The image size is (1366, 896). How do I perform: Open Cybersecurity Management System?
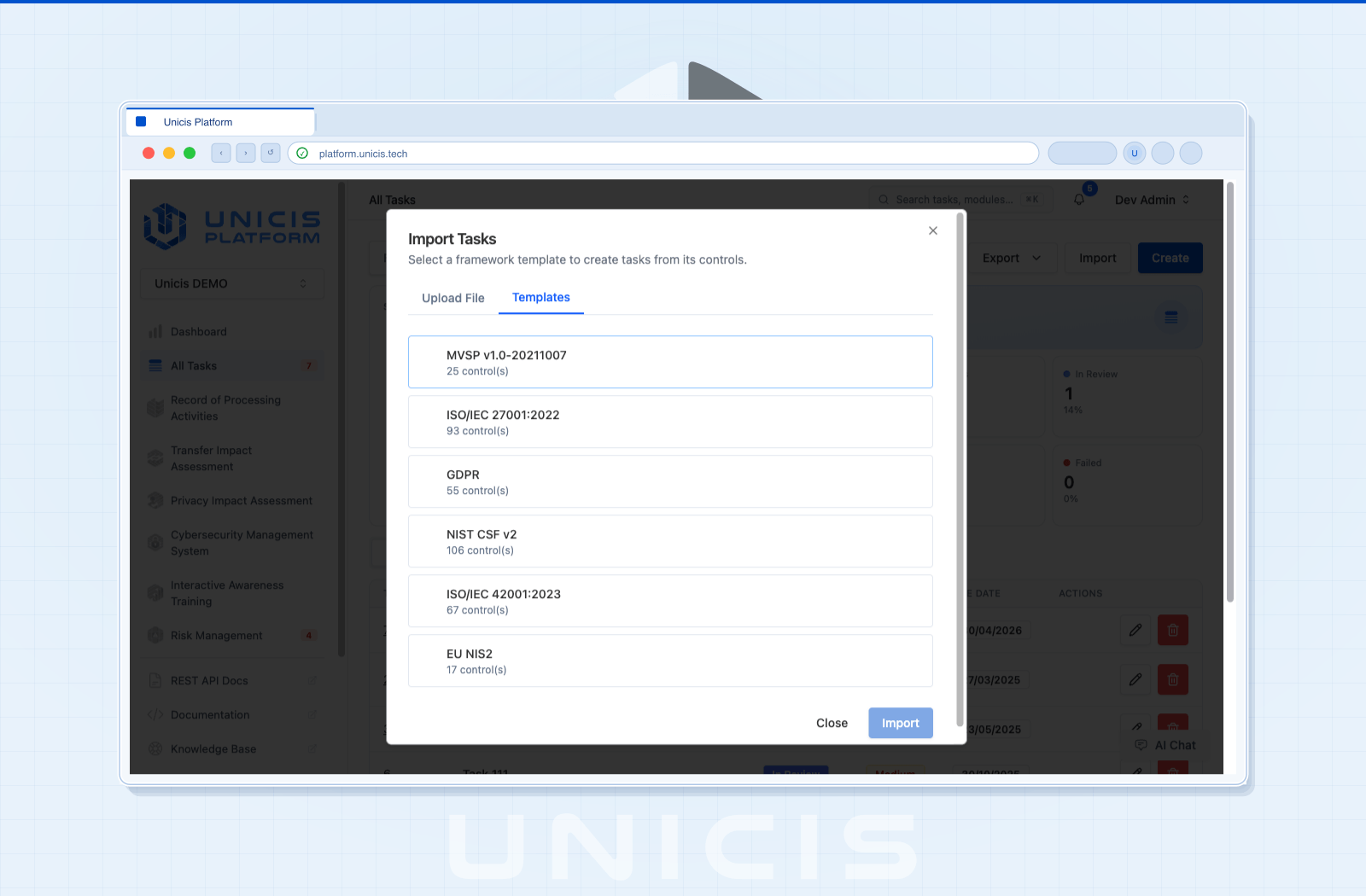click(232, 543)
